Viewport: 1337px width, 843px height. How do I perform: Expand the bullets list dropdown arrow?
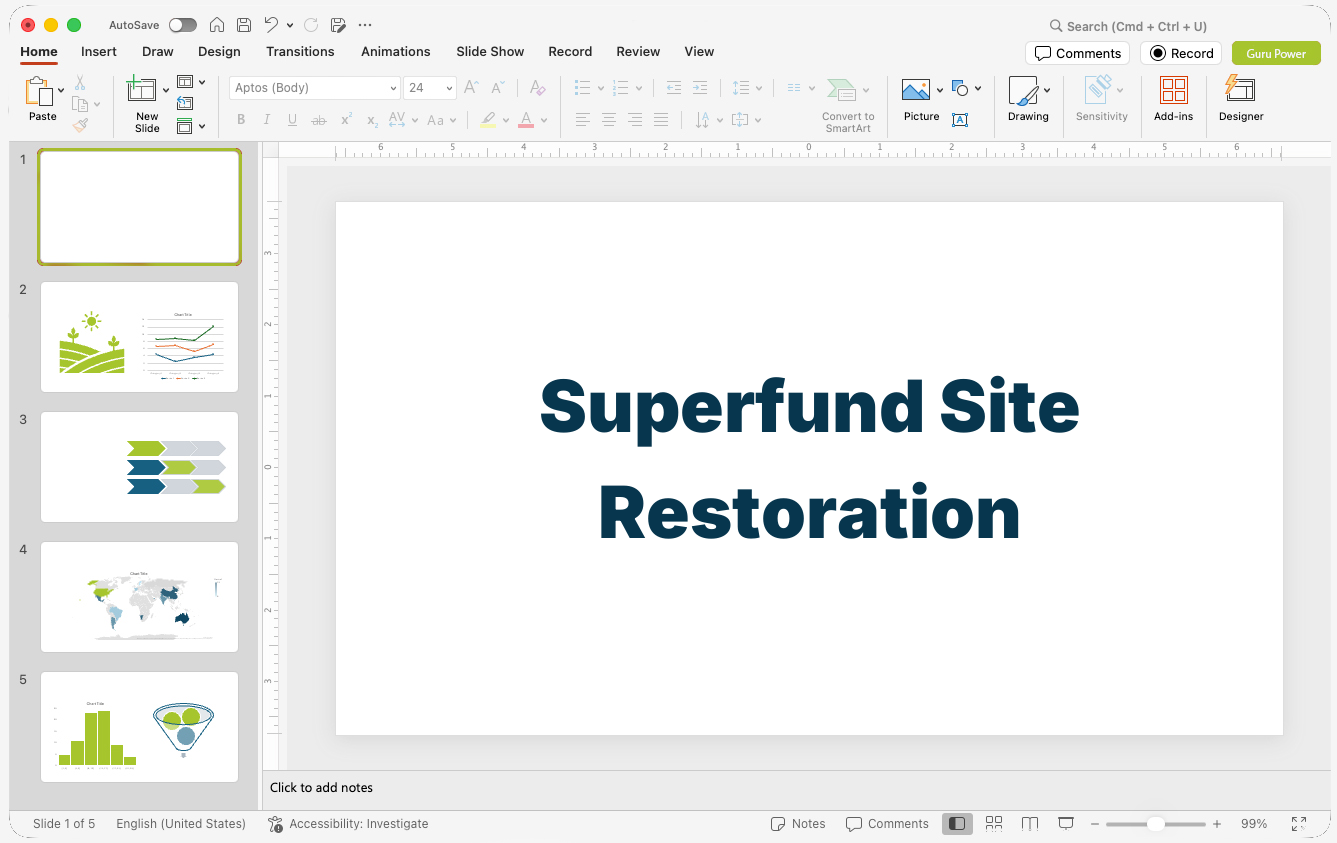point(600,88)
